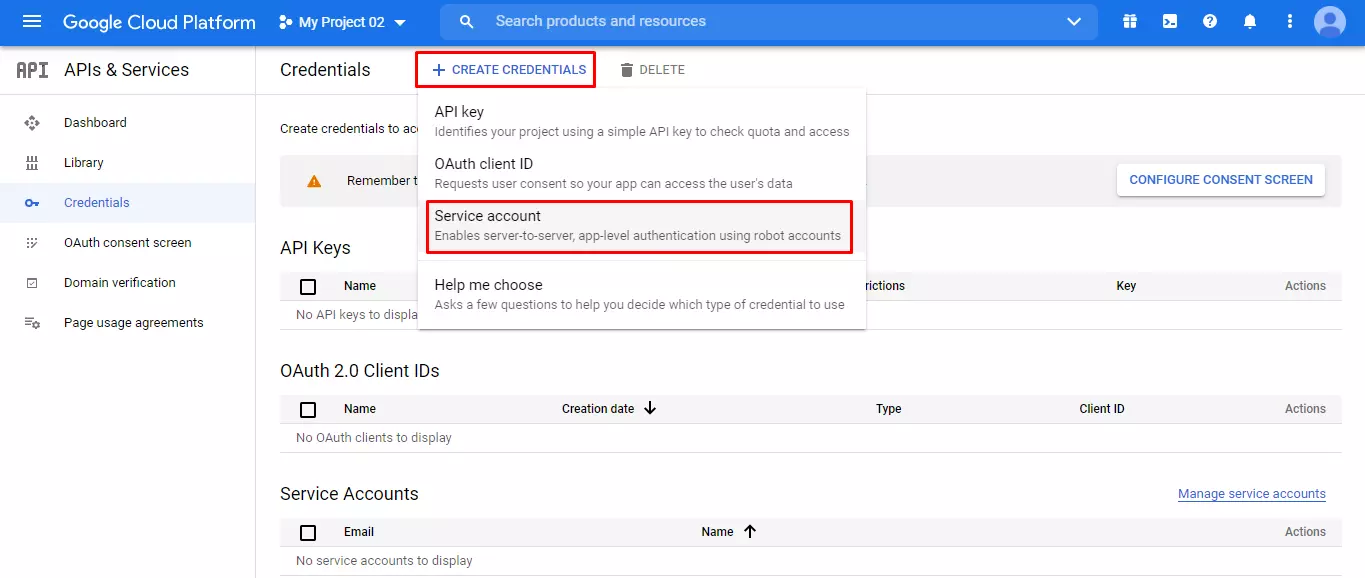The image size is (1365, 578).
Task: Click the Page usage agreements icon
Action: tap(32, 323)
